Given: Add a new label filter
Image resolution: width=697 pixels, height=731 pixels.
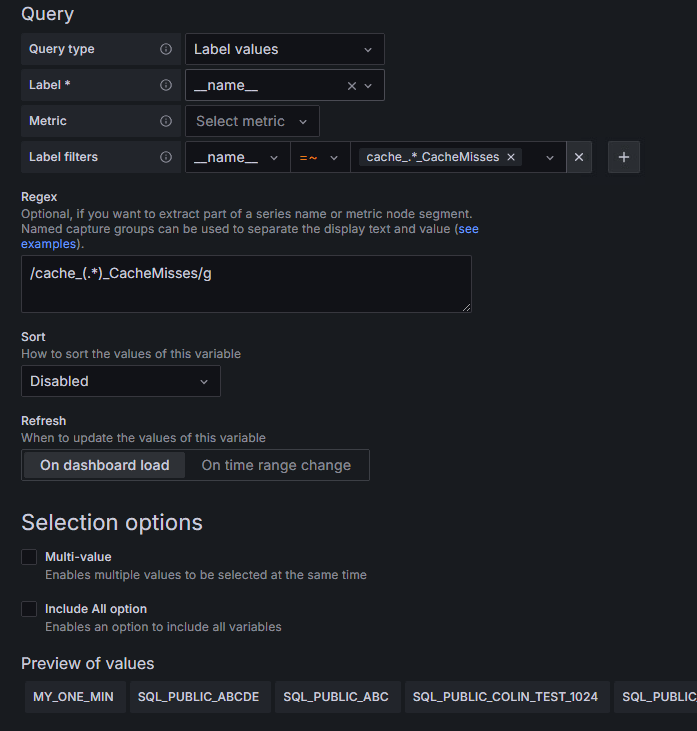Looking at the screenshot, I should pyautogui.click(x=624, y=157).
